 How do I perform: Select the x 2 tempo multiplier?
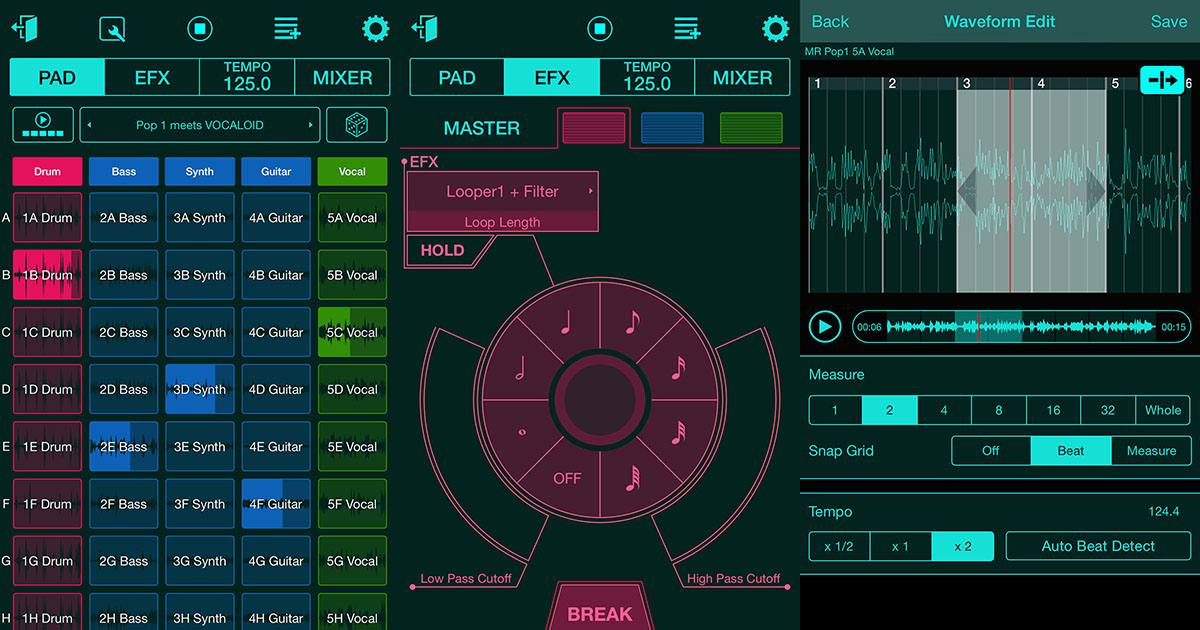tap(963, 546)
